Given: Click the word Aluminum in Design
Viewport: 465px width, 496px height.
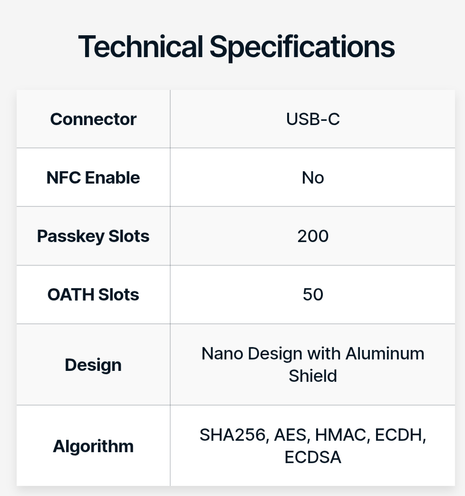Looking at the screenshot, I should point(385,353).
